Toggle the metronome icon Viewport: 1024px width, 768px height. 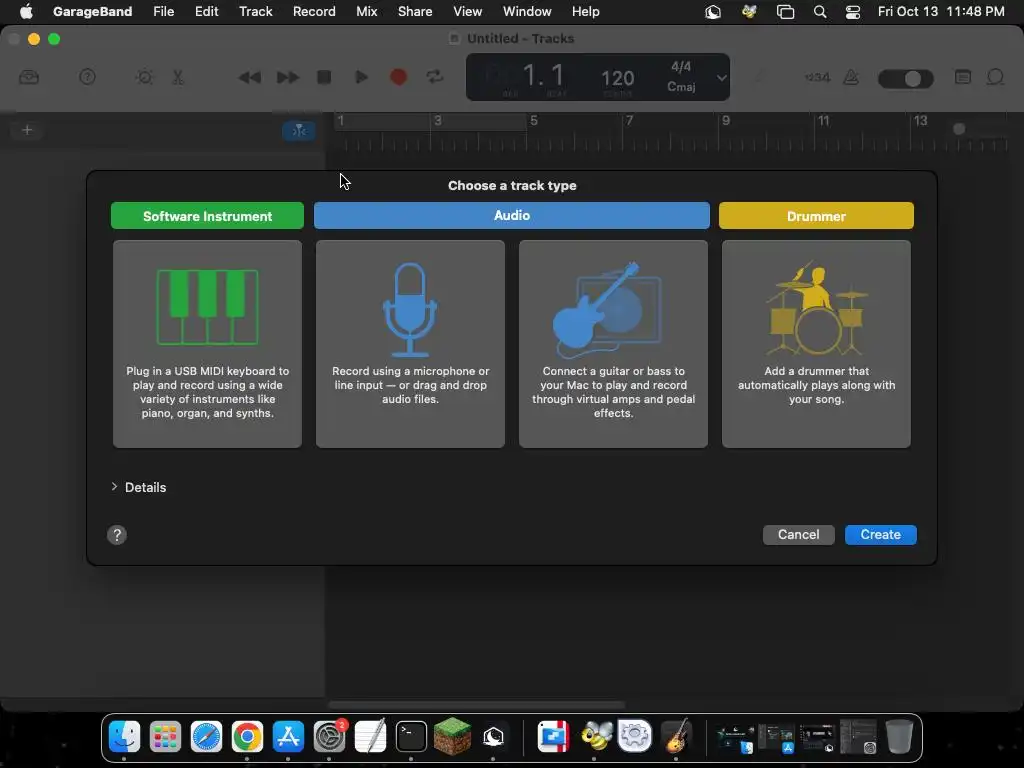click(851, 77)
